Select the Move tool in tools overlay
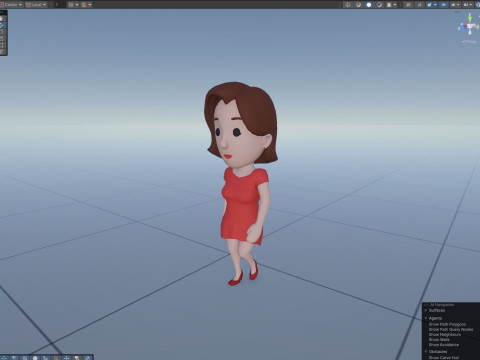Screen dimensions: 480x360 [x=3, y=25]
